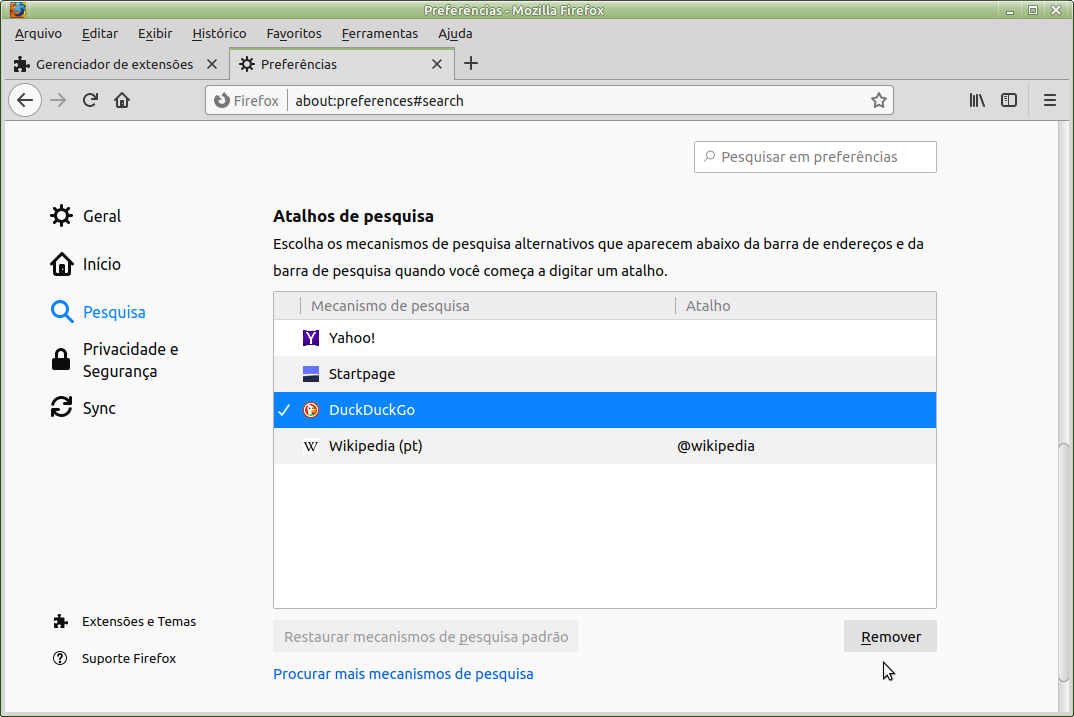Click the page vertical scrollbar thumb
Screen dimensions: 1074x717
coord(1064,562)
